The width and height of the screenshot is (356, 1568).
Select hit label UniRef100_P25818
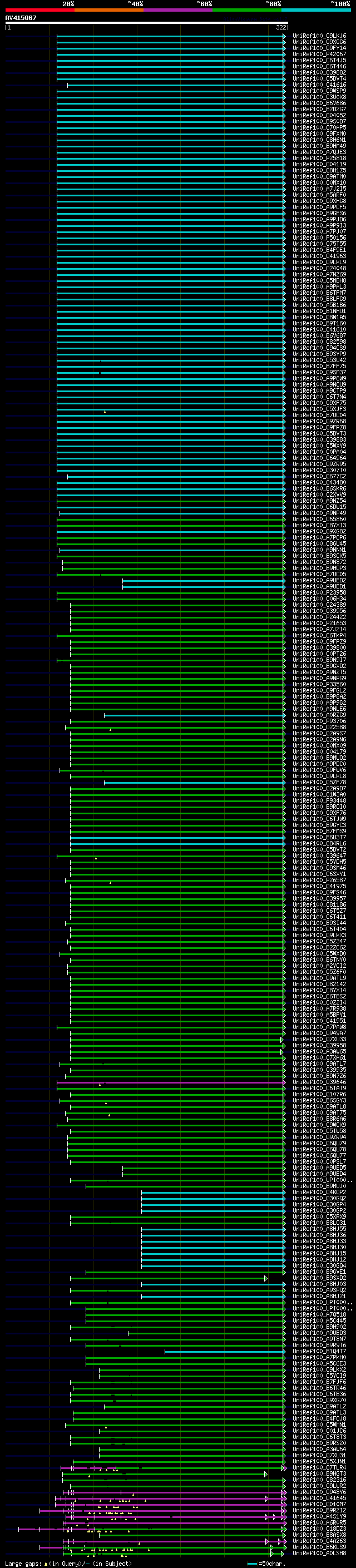click(319, 159)
